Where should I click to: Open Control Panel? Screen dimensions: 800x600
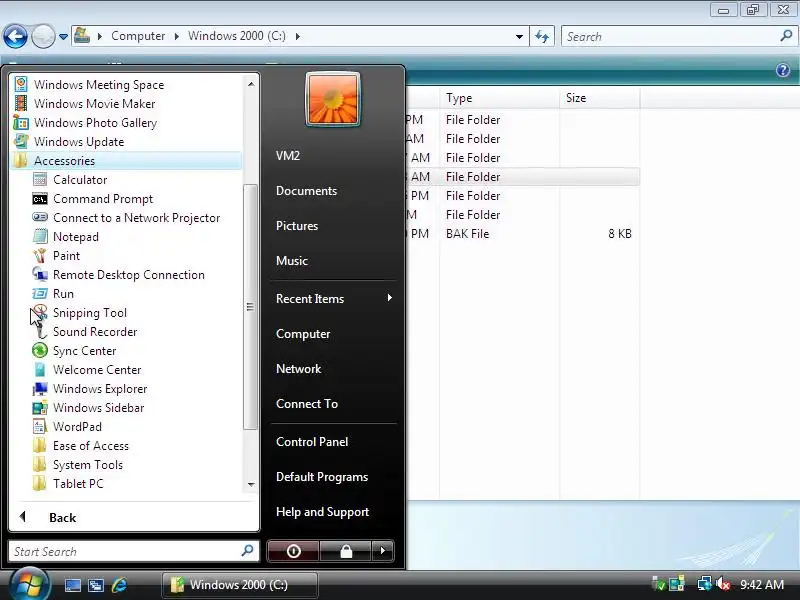point(312,442)
